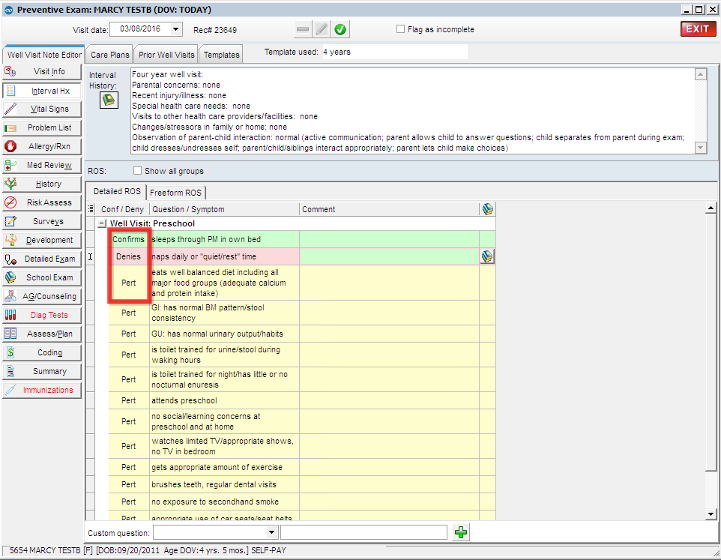721x560 pixels.
Task: Toggle Pert for normal BM pattern row
Action: point(129,313)
